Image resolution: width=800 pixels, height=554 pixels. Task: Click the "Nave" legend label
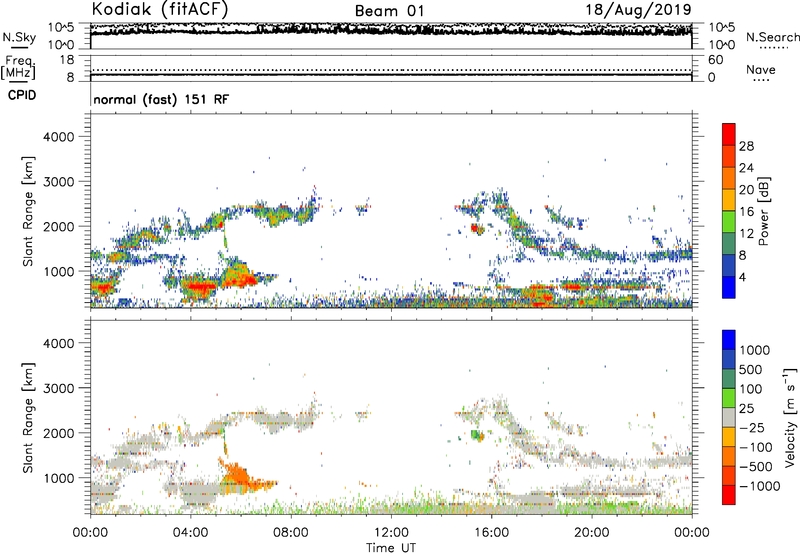(760, 69)
